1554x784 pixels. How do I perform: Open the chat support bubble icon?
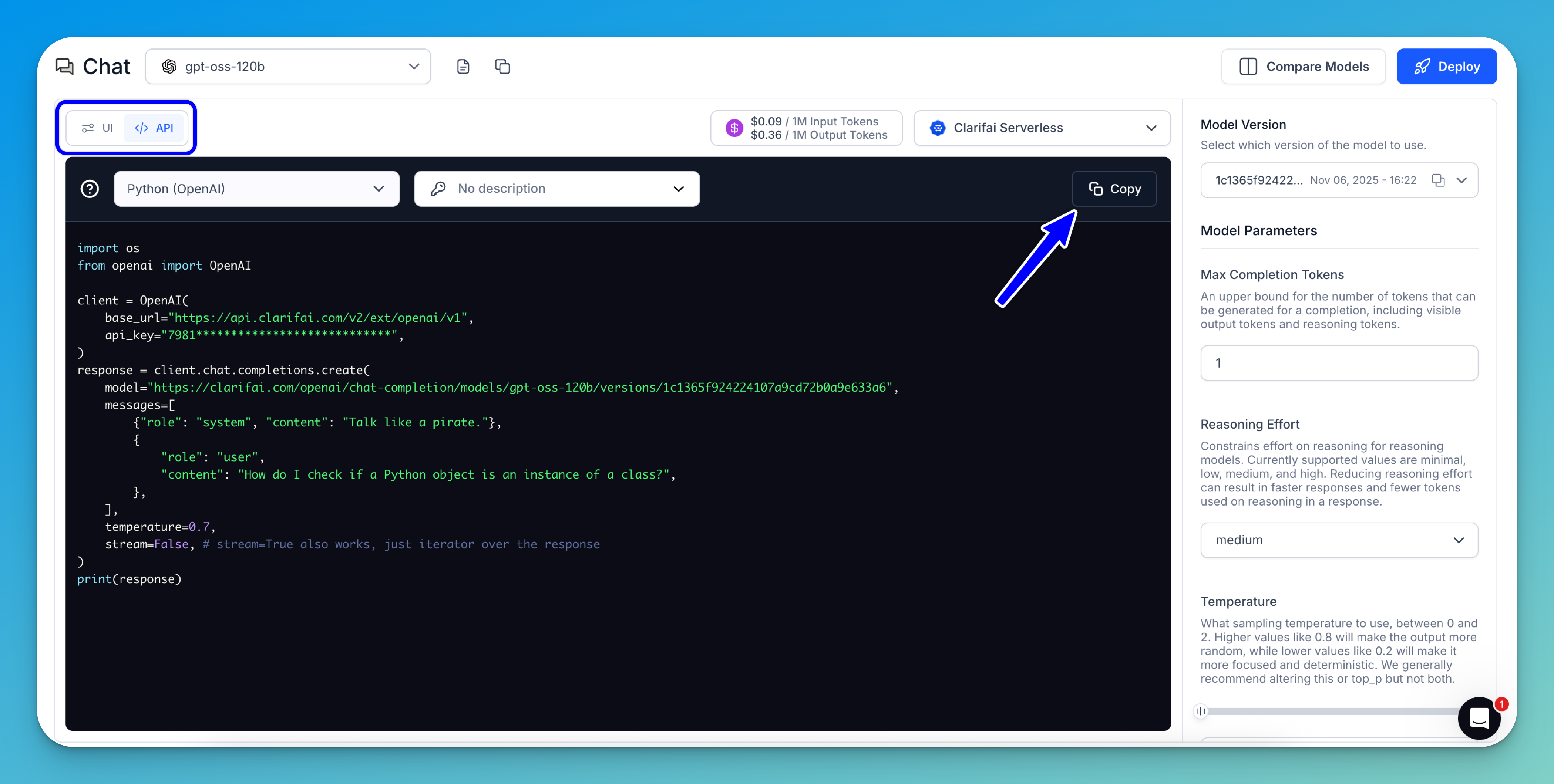pos(1479,718)
